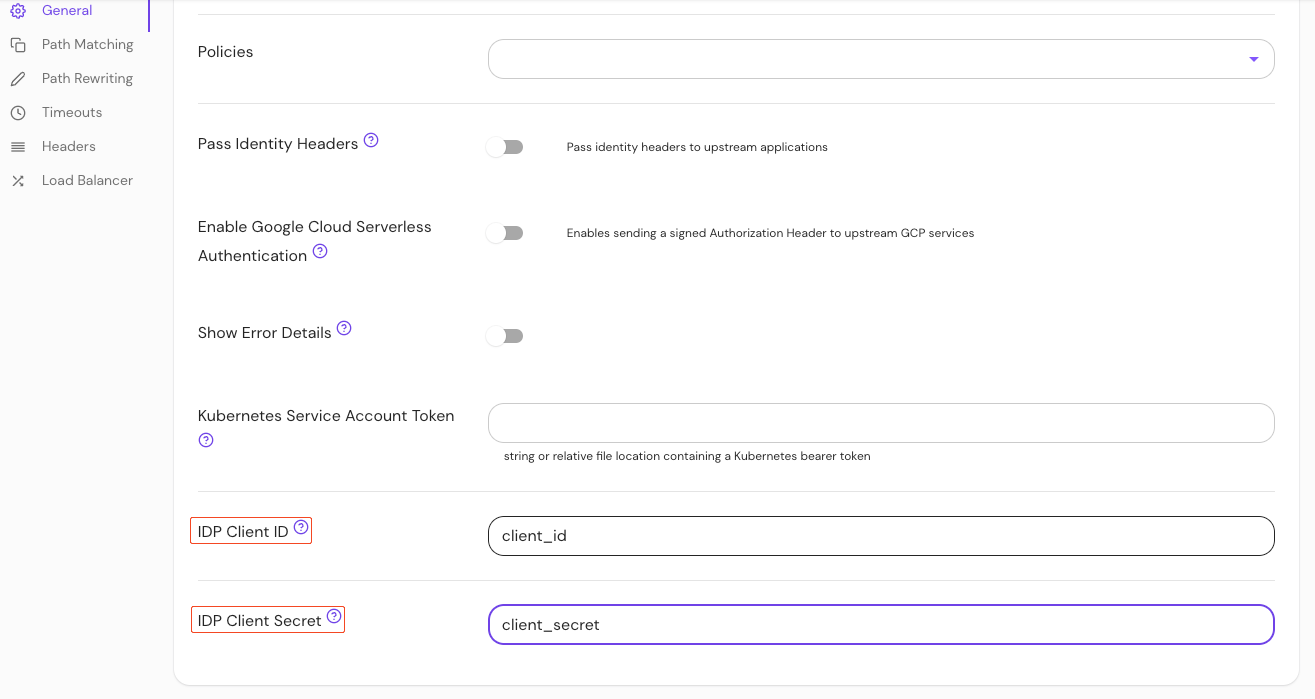Open help tooltip beside Pass Identity Headers
This screenshot has width=1315, height=699.
pyautogui.click(x=371, y=139)
